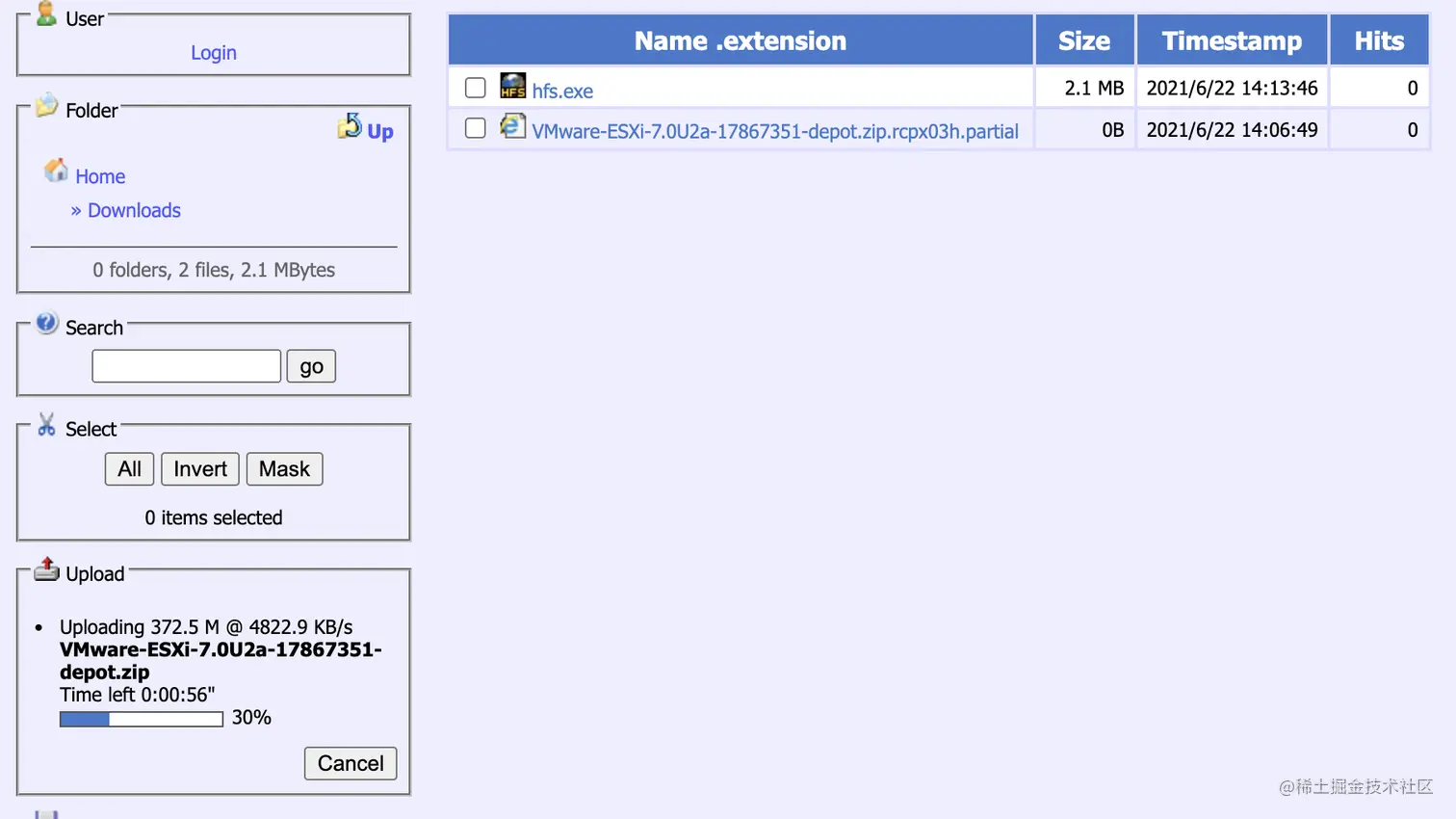Open VMware-ESXi-7.0U2a depot.zip.rcpx03h.partial link
Screen dimensions: 1456x819
775,132
